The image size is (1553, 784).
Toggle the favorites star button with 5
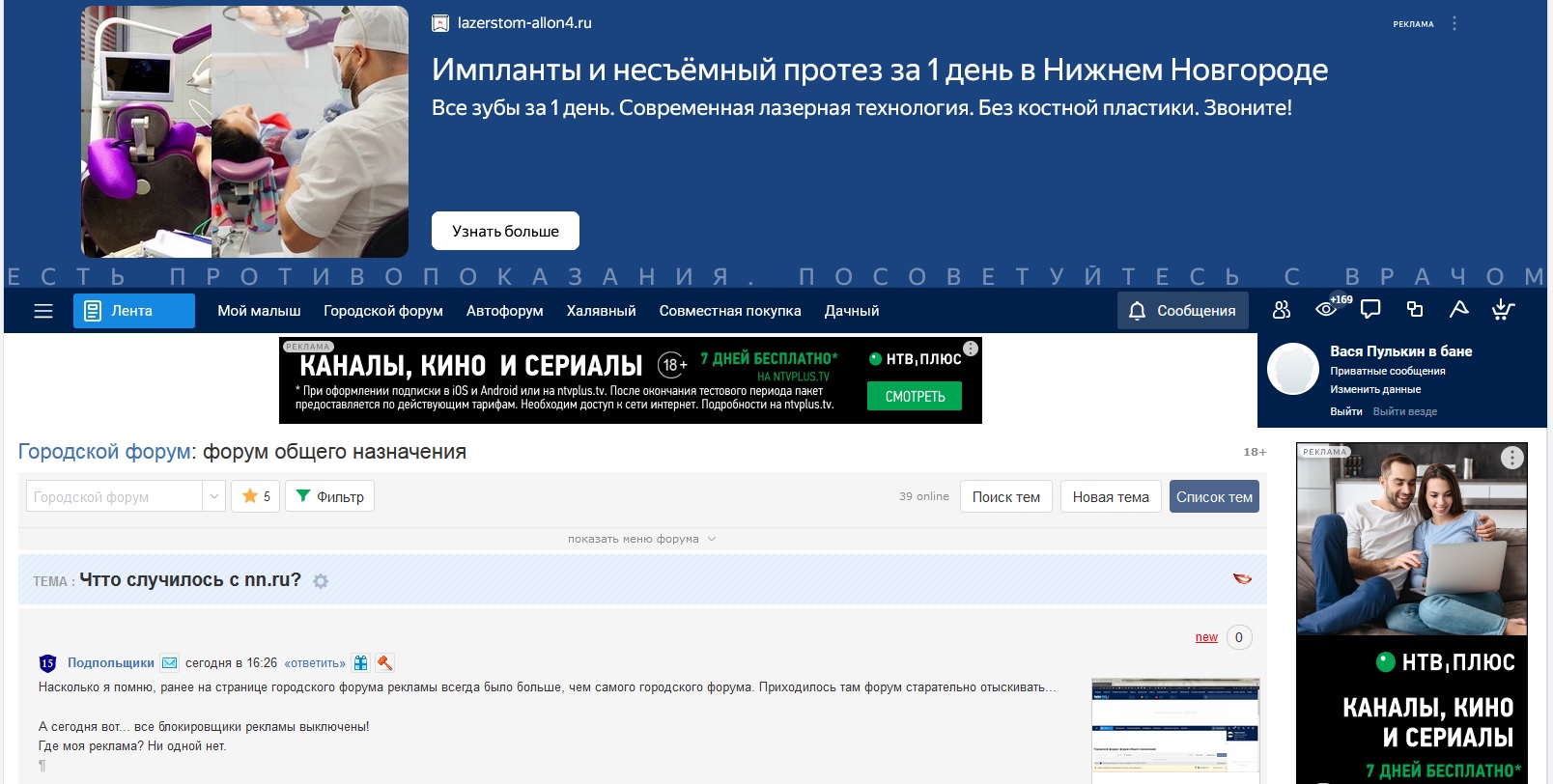pyautogui.click(x=256, y=496)
